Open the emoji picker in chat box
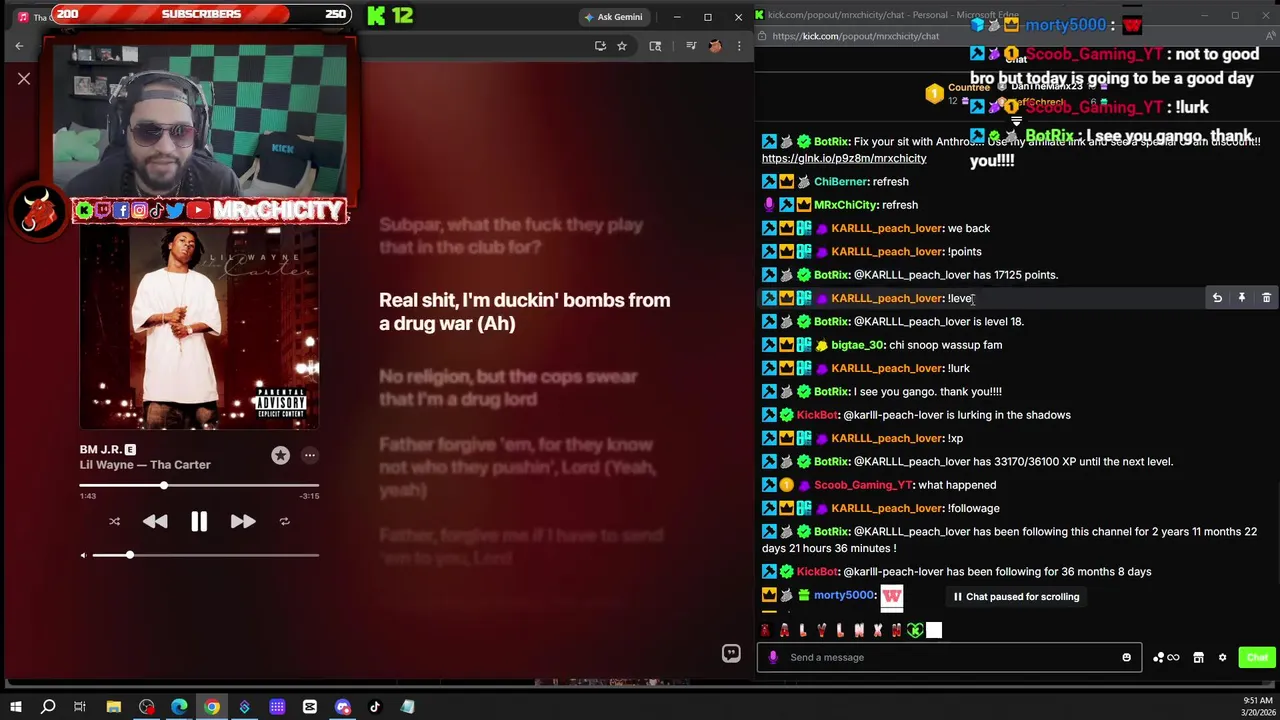This screenshot has width=1280, height=720. 1126,657
